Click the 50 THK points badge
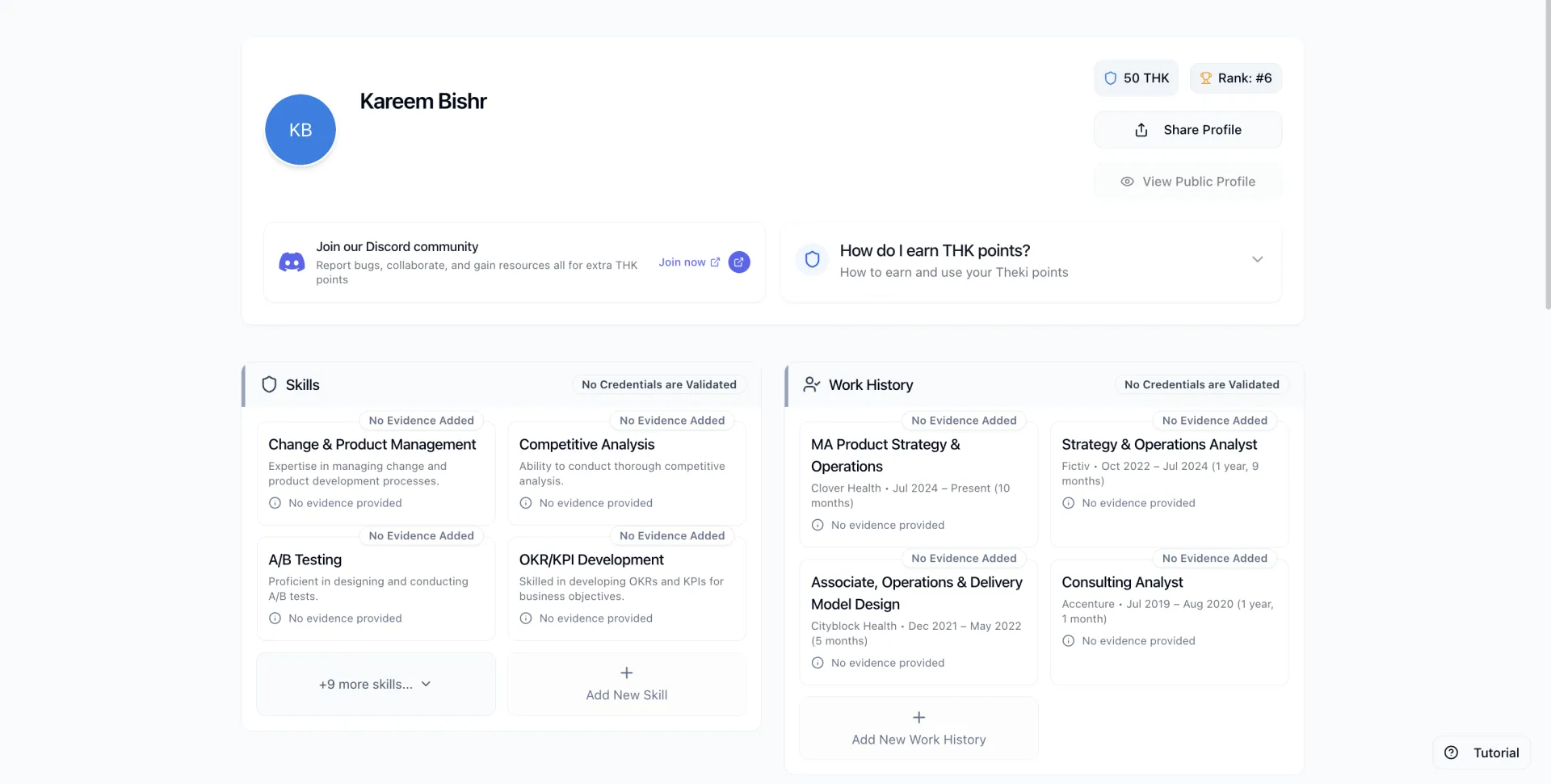This screenshot has width=1551, height=784. pyautogui.click(x=1136, y=78)
